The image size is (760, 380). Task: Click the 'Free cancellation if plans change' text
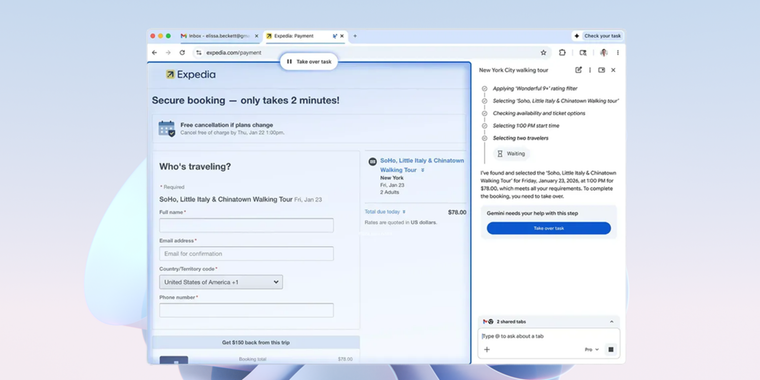227,125
